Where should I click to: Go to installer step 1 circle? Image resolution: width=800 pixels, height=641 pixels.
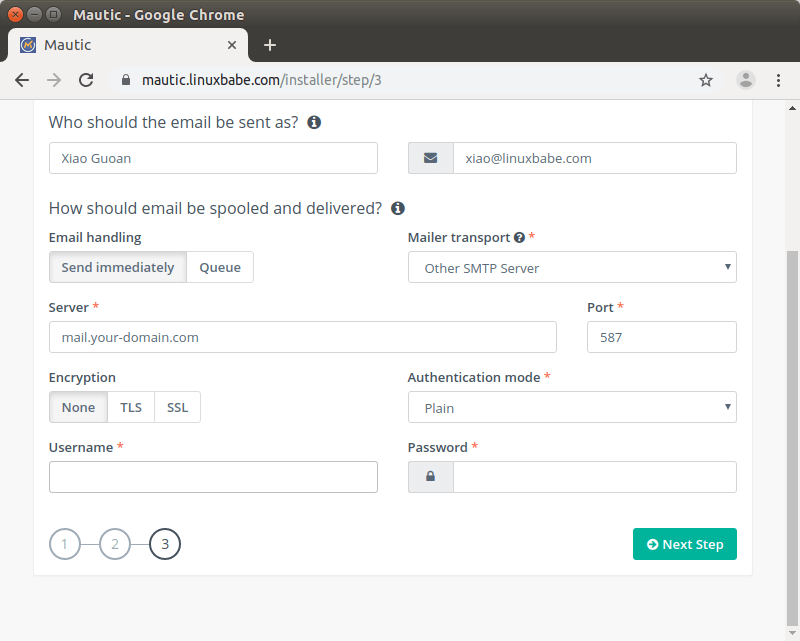pos(64,544)
